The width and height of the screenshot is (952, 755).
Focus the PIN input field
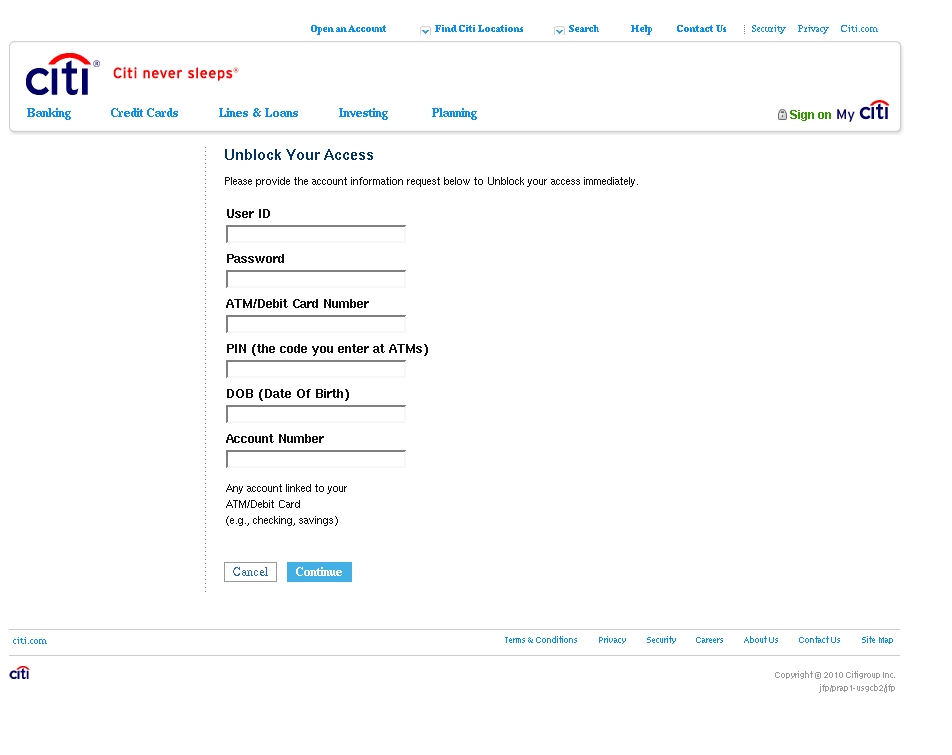[316, 369]
